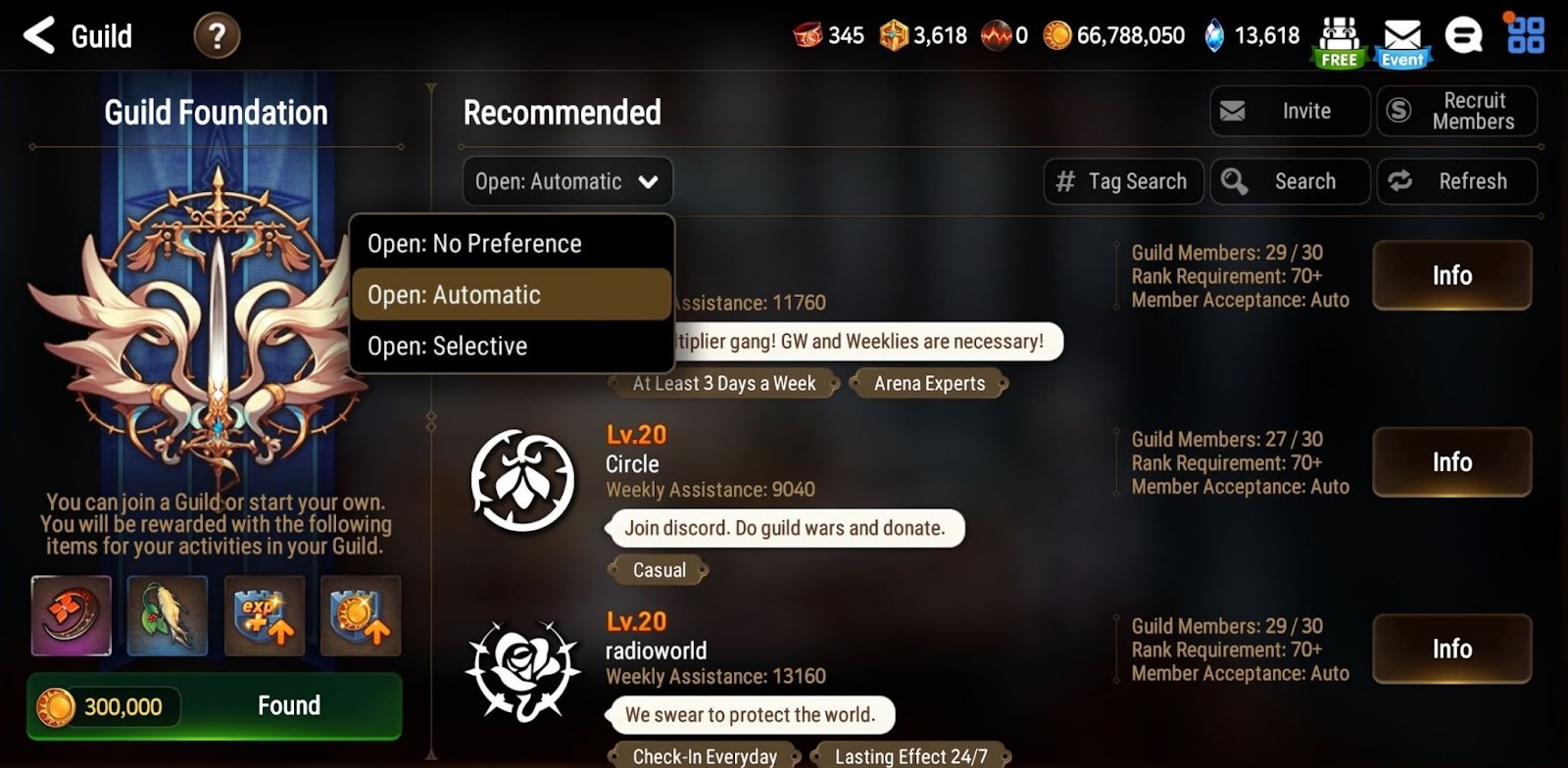
Task: Open the Event mailbox icon
Action: pos(1402,43)
